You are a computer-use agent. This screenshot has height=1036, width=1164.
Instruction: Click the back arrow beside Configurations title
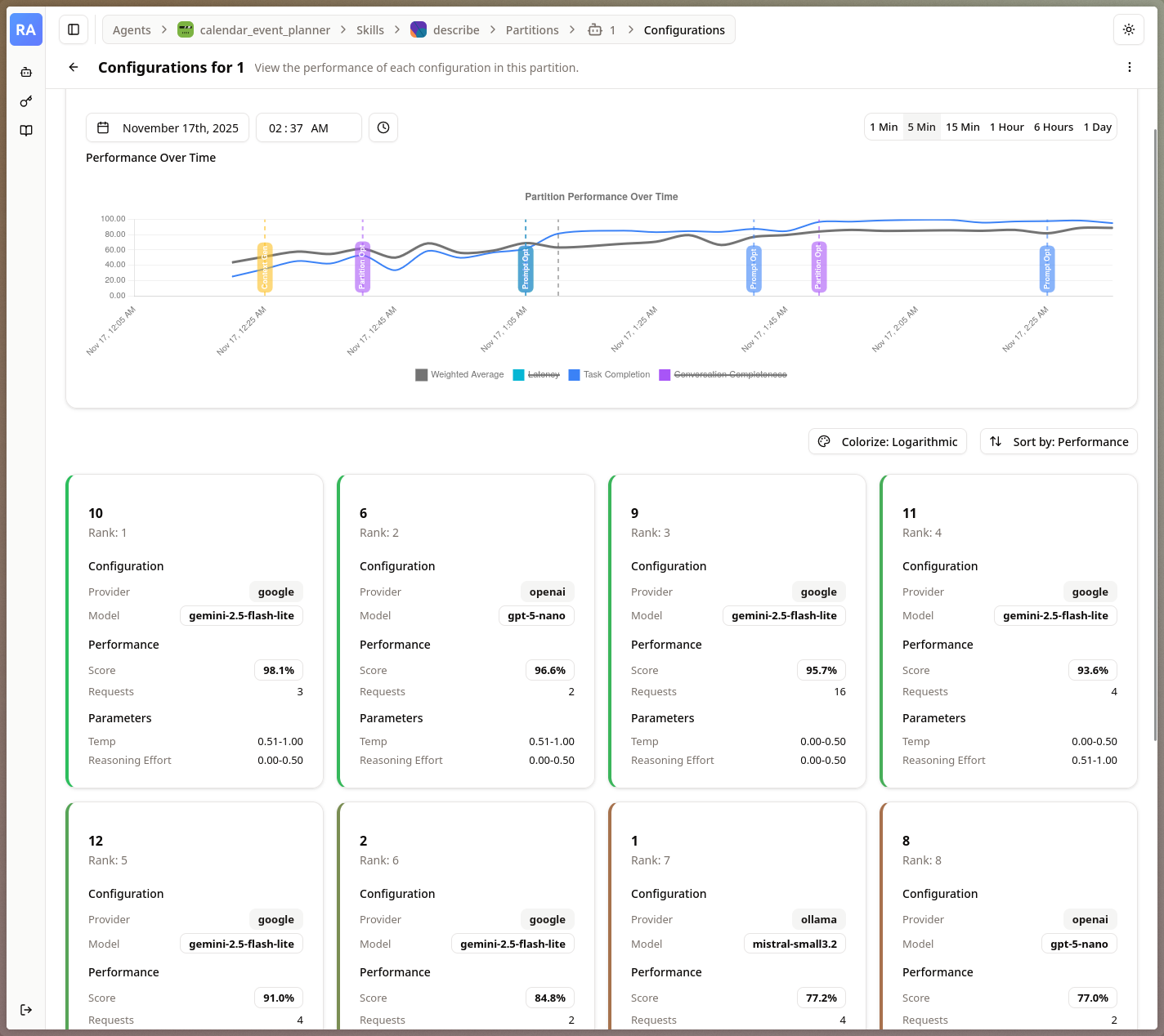click(74, 67)
